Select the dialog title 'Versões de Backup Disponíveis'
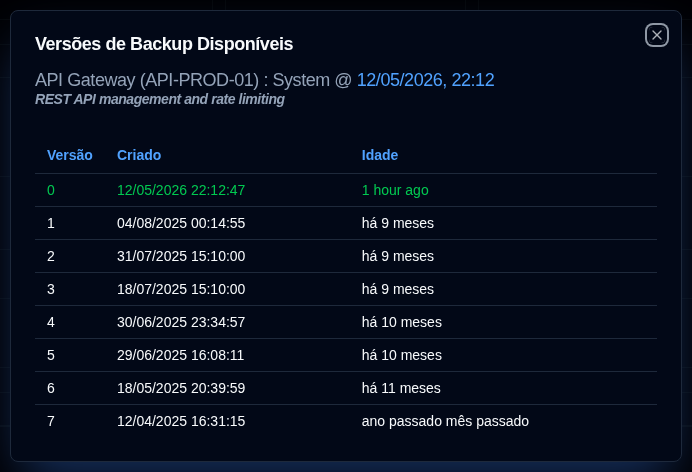 click(x=164, y=44)
